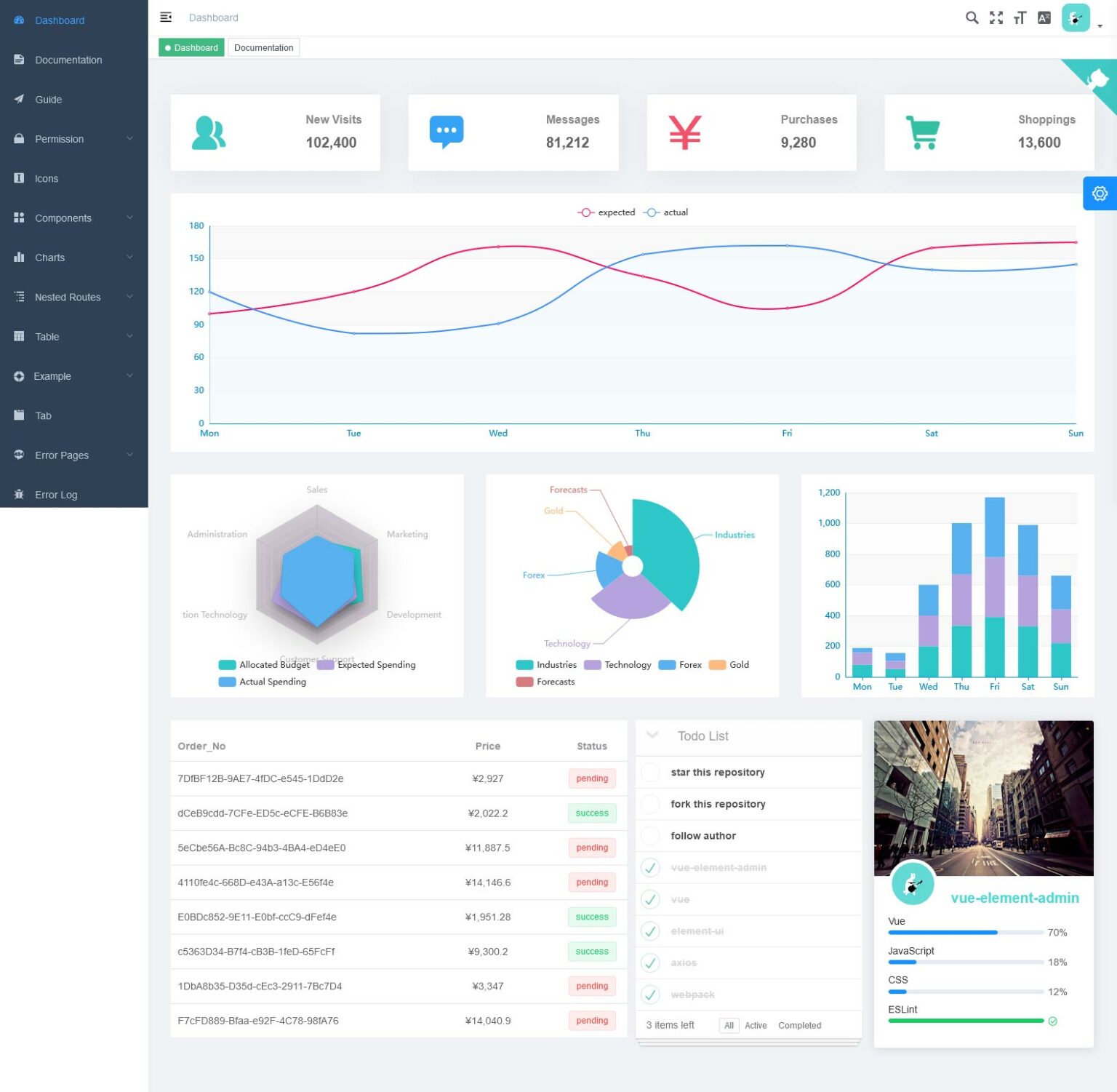Click the city street thumbnail image

tap(983, 798)
